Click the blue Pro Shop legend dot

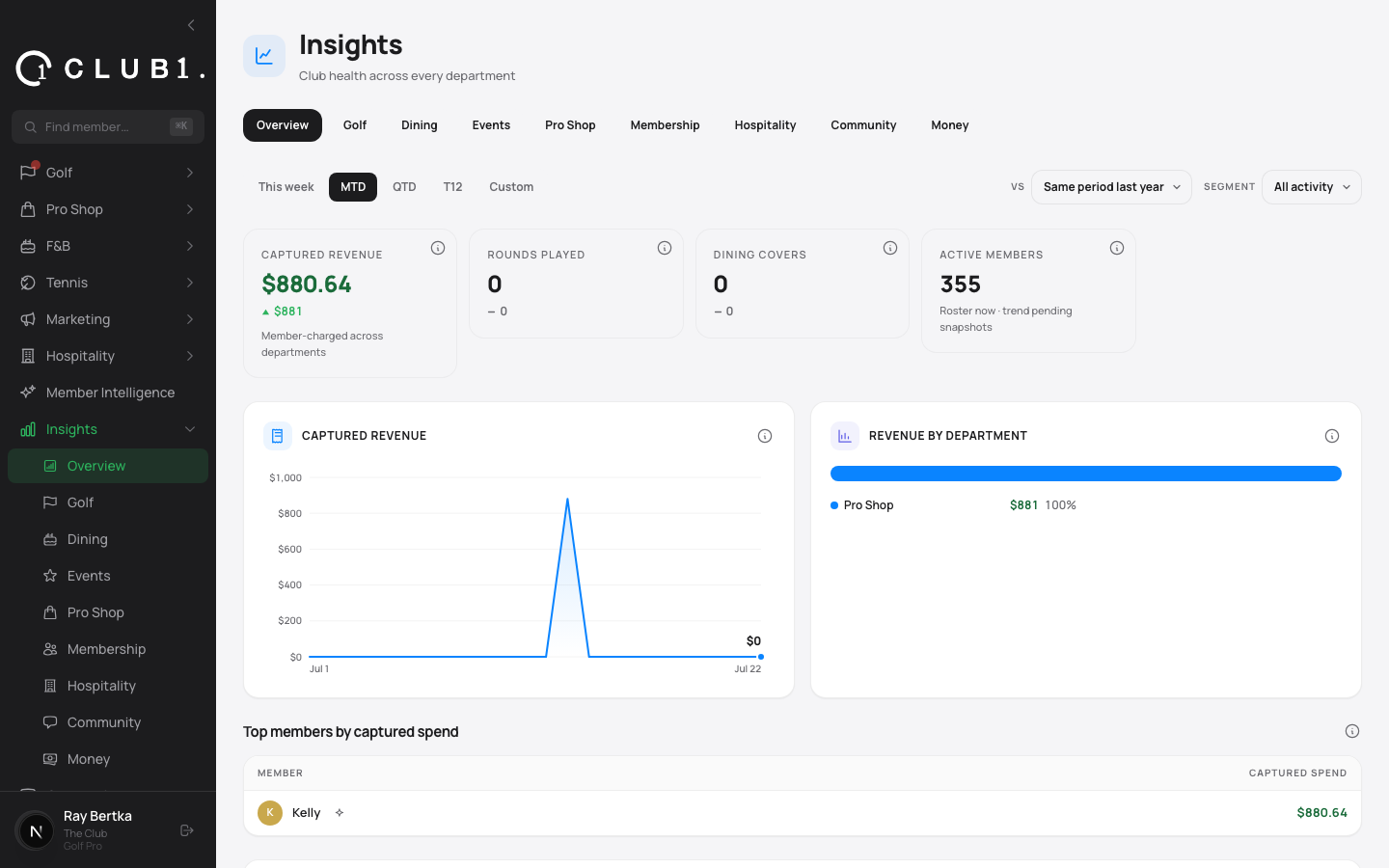coord(834,505)
